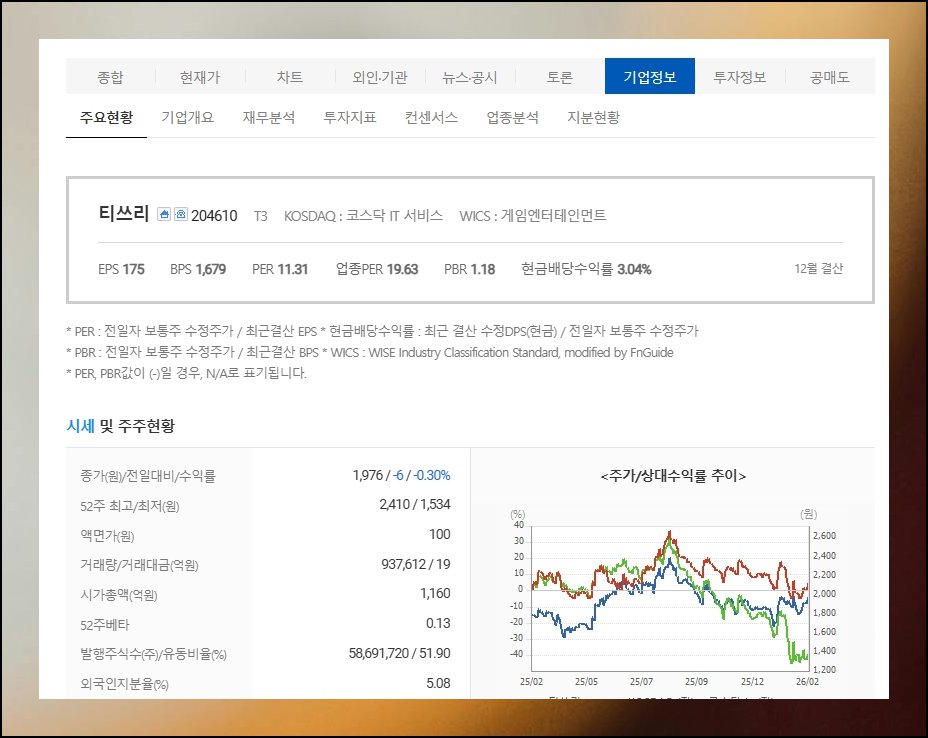This screenshot has width=928, height=738.
Task: Click the price trend line chart
Action: point(670,598)
